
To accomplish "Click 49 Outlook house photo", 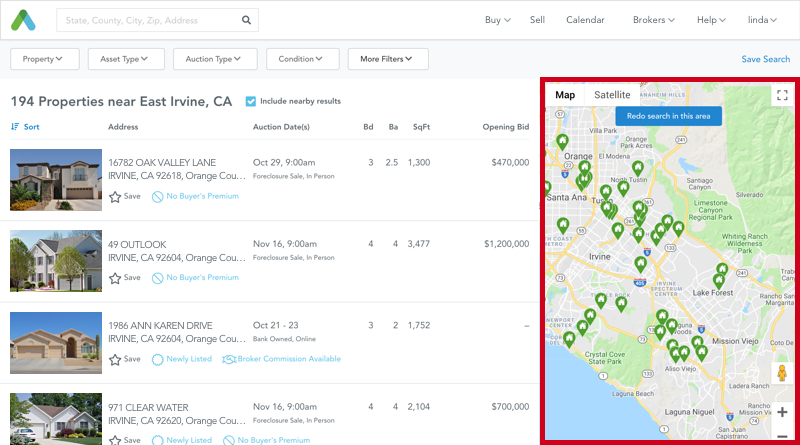I will (56, 261).
